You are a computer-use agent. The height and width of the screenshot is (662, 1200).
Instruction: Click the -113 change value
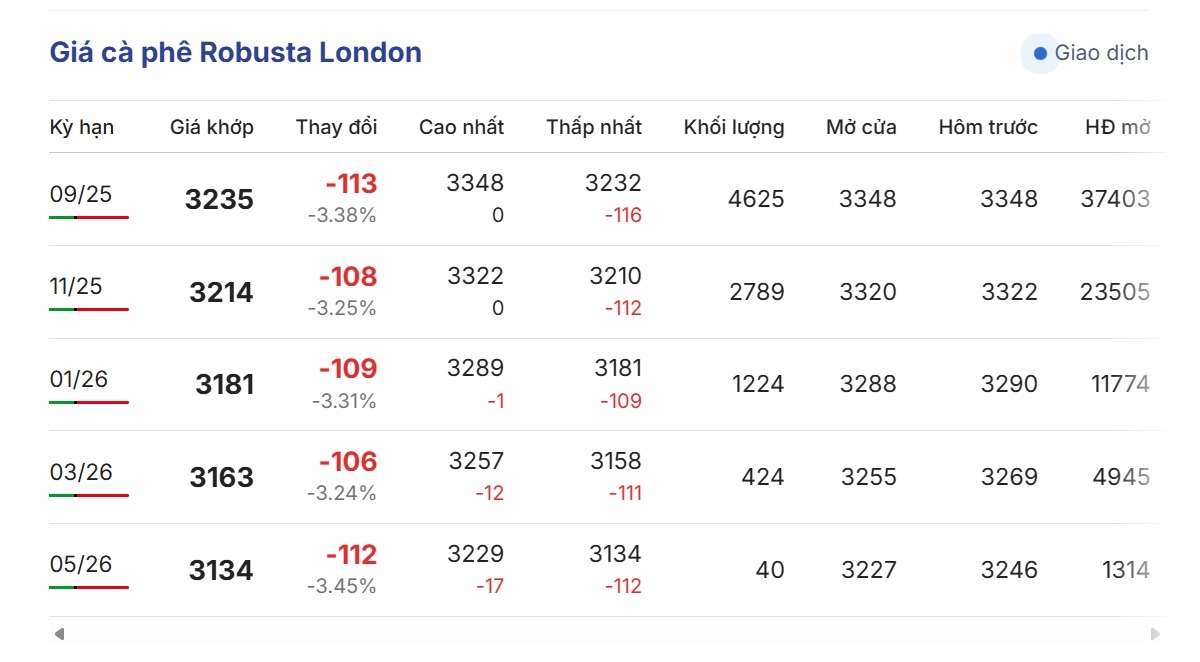pyautogui.click(x=351, y=184)
